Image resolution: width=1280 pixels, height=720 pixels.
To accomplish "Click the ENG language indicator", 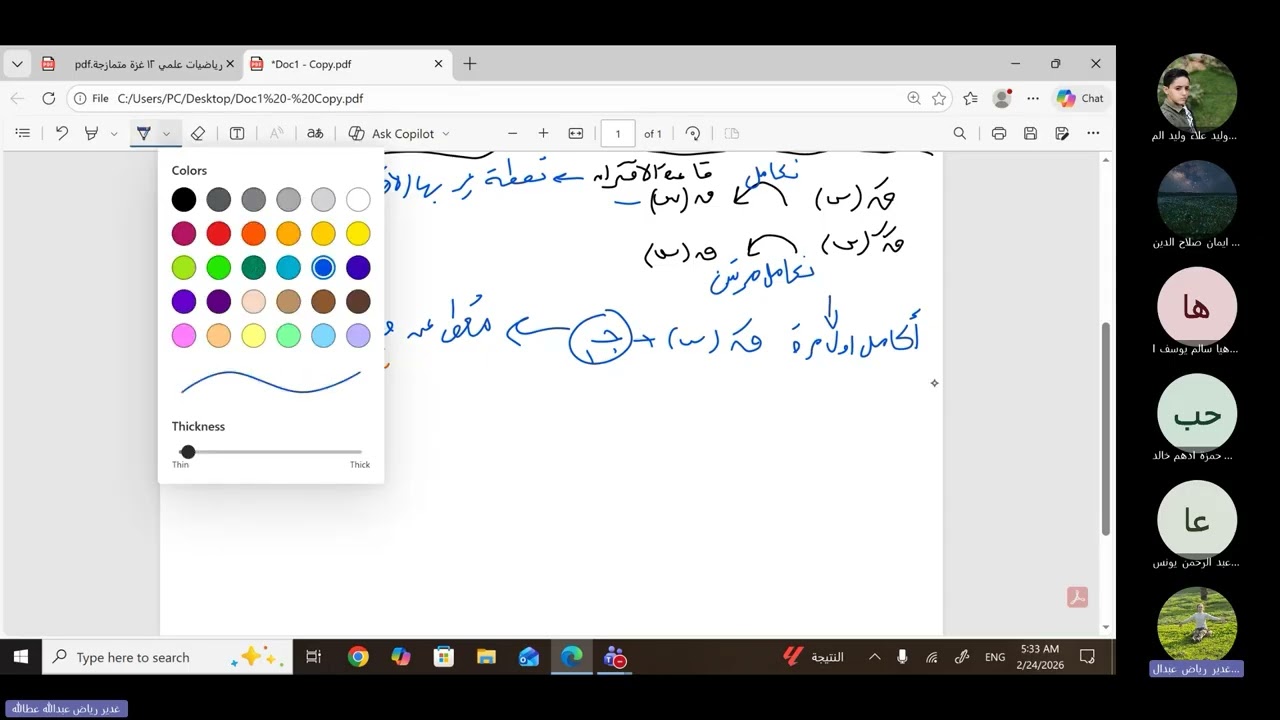I will point(995,657).
